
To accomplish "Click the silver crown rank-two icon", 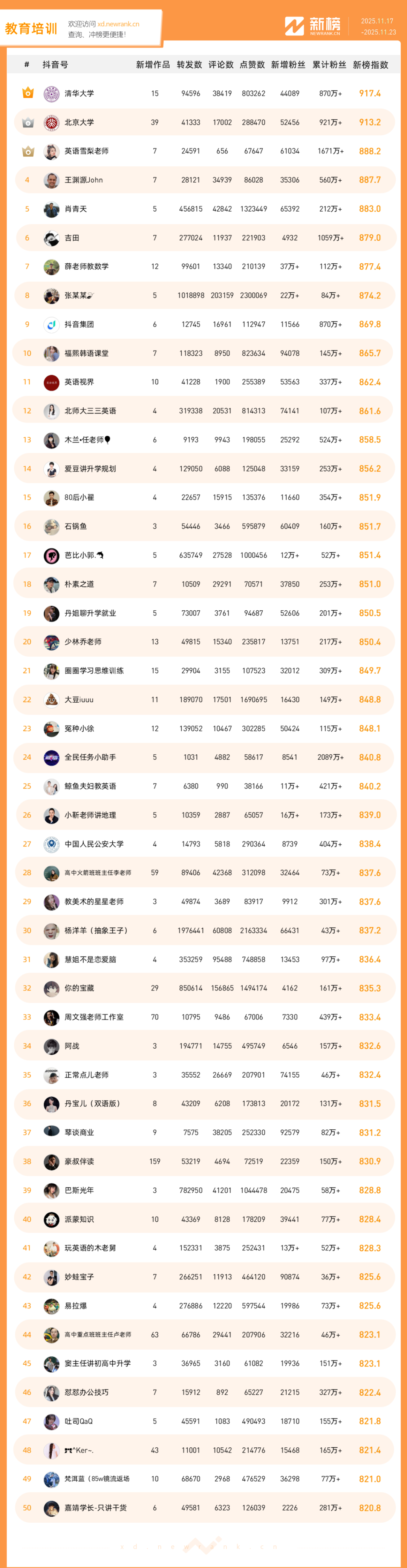I will point(28,122).
